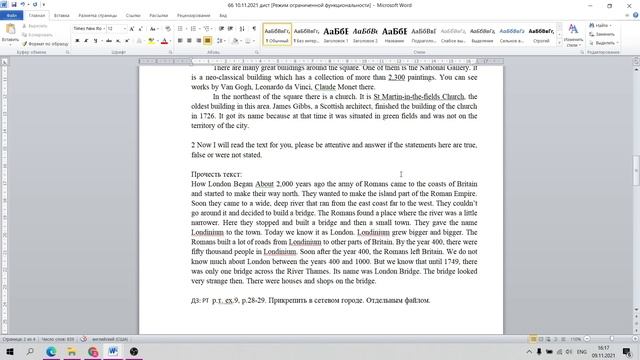Click the Paste (Вставить) clipboard icon

10,29
